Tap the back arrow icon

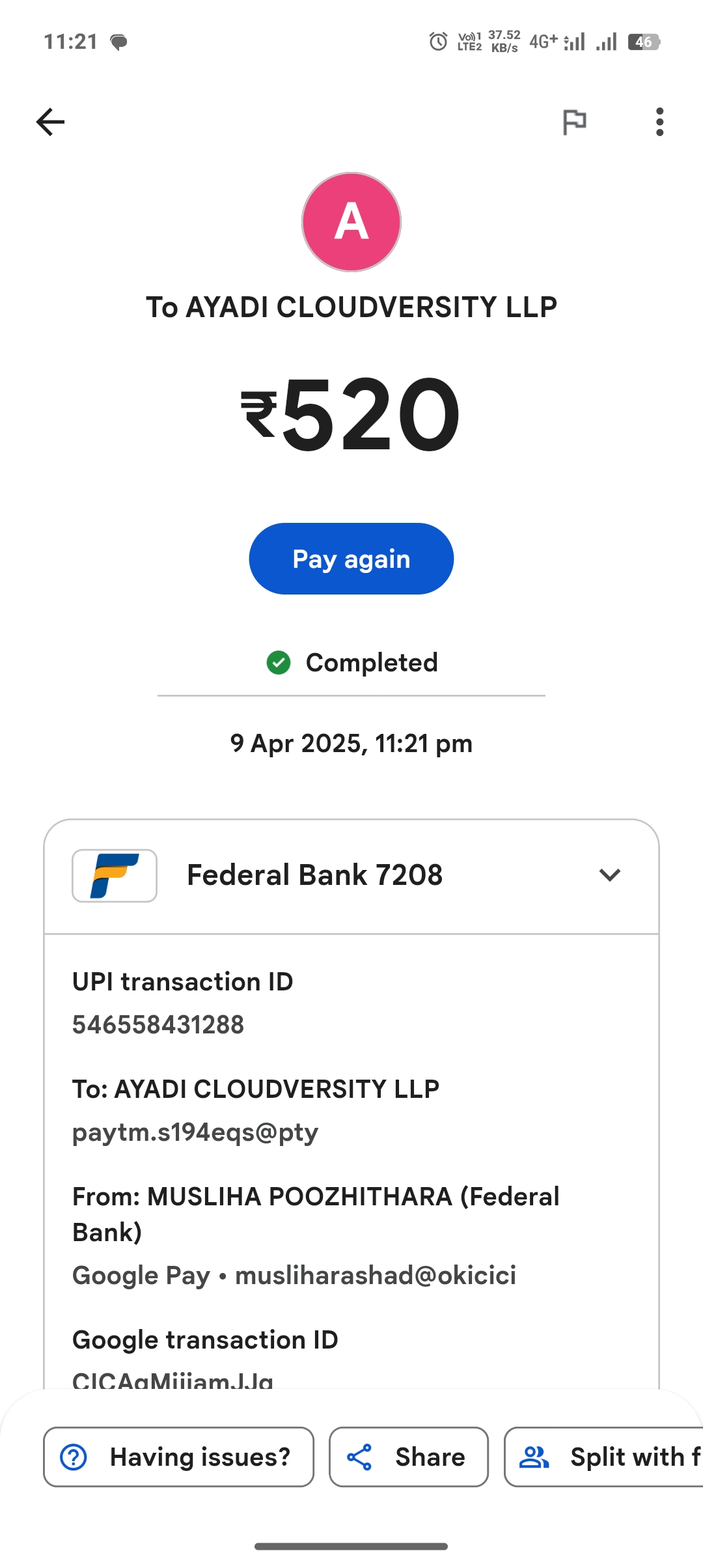tap(50, 122)
